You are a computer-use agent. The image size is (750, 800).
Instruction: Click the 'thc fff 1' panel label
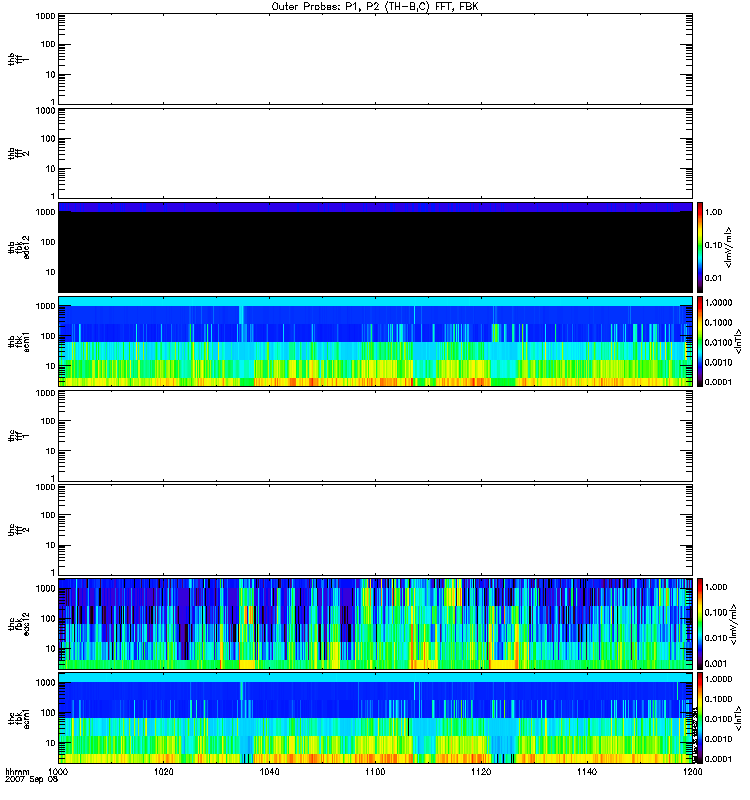coord(18,436)
